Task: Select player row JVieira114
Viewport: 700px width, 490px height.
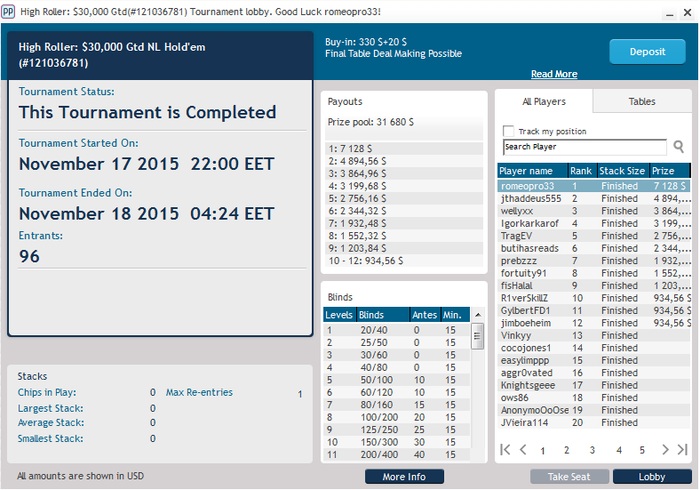Action: coord(594,423)
